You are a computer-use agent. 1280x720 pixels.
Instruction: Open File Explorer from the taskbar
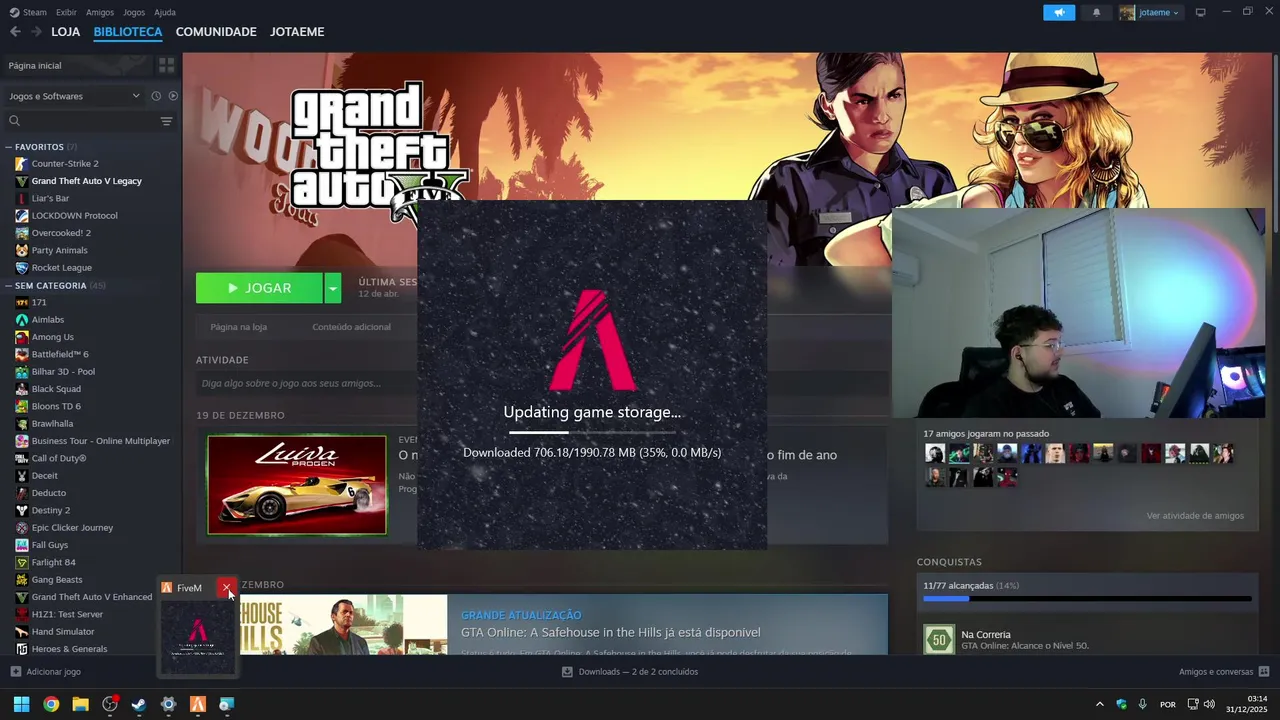[x=80, y=704]
